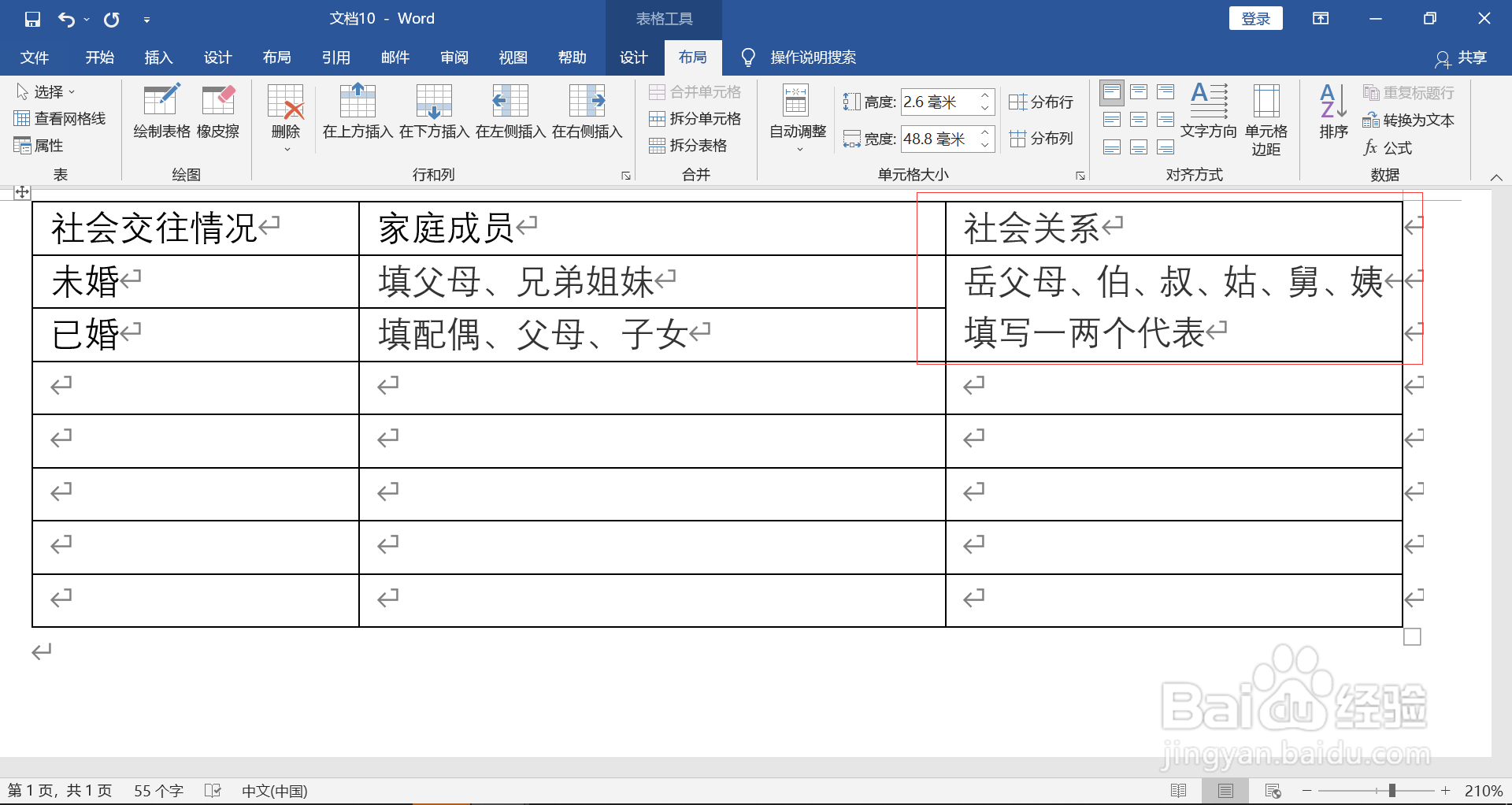
Task: Toggle 查看网格线 to view gridlines
Action: point(60,118)
